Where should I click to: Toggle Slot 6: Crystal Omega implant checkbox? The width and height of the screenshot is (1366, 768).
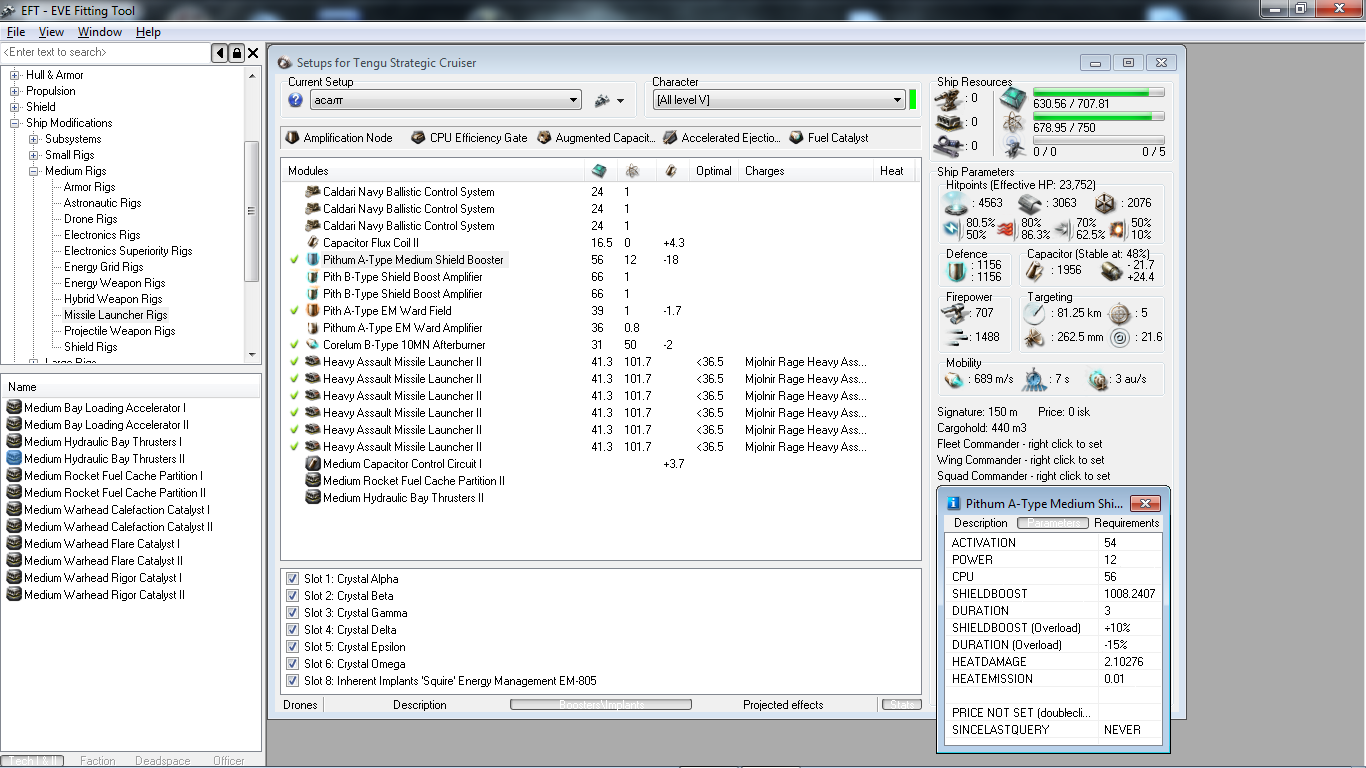[x=292, y=664]
